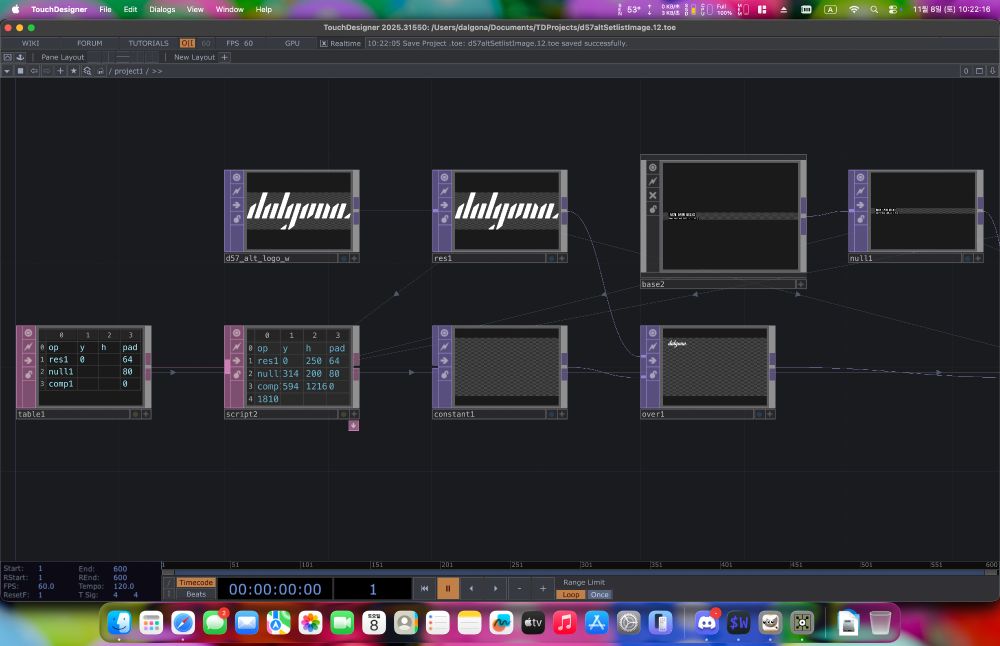
Task: Click bypass arrow flag on over1 node
Action: (x=652, y=361)
